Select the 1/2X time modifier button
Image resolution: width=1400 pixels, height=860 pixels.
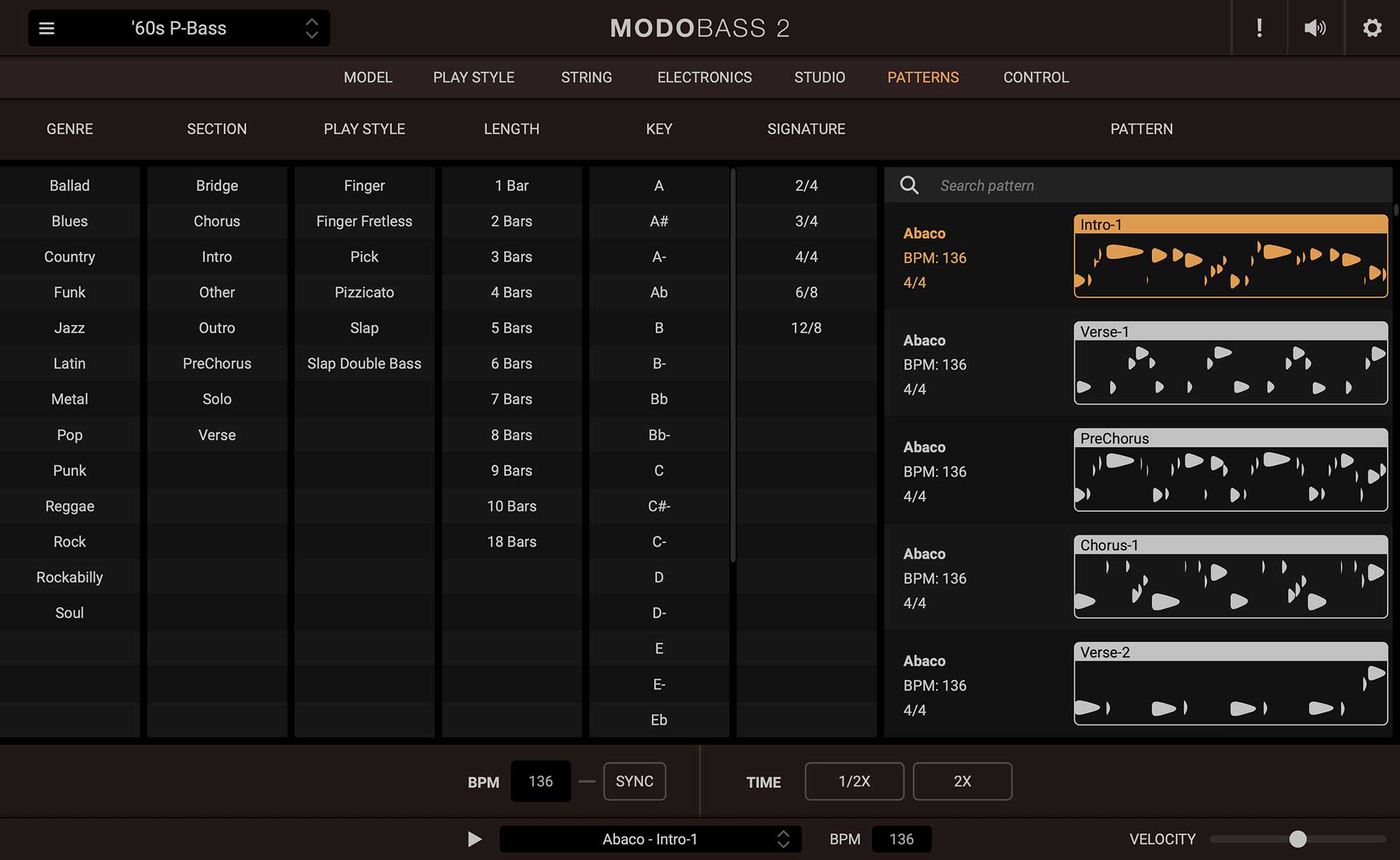coord(854,781)
